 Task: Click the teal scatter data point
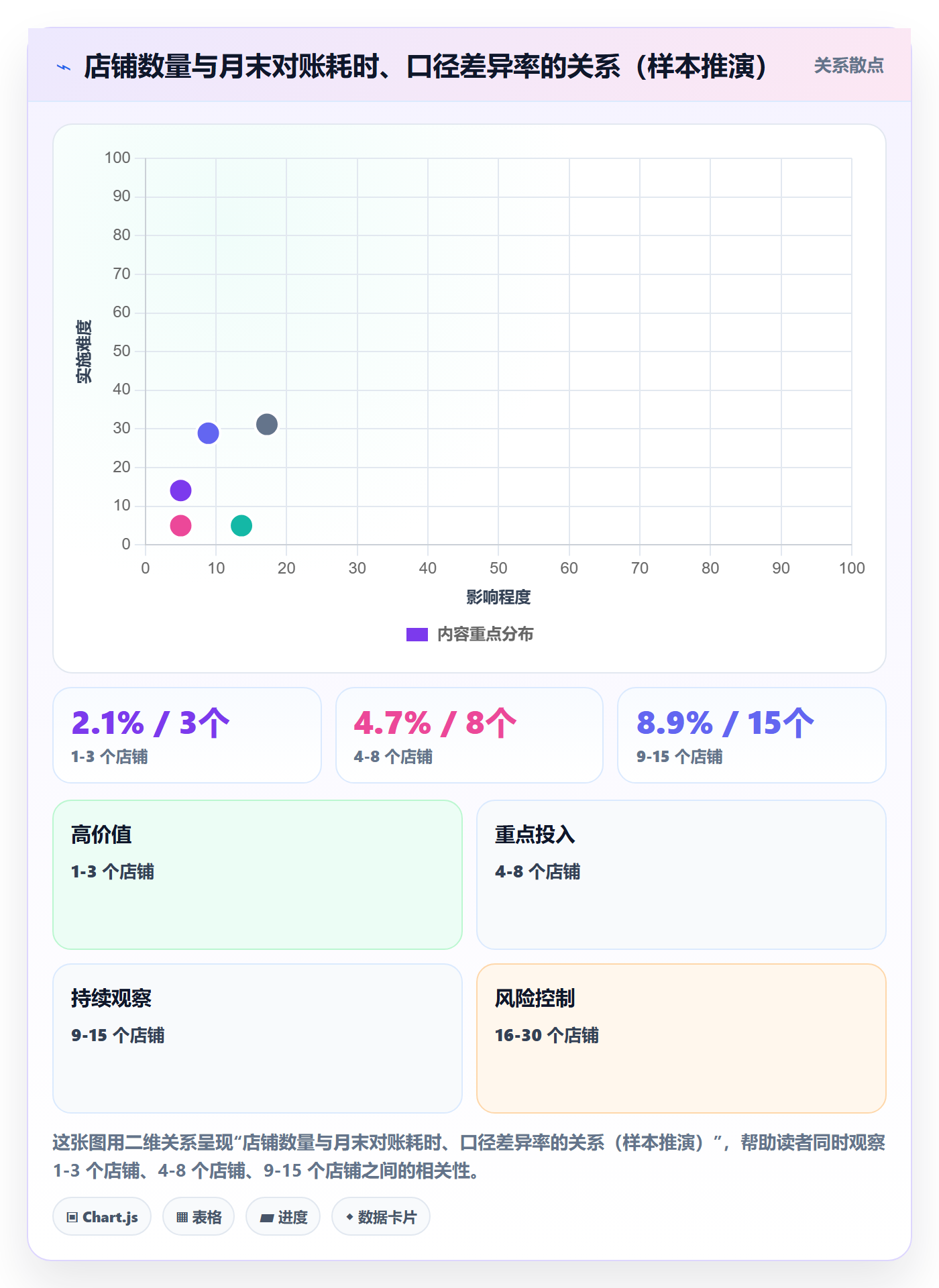[x=241, y=525]
